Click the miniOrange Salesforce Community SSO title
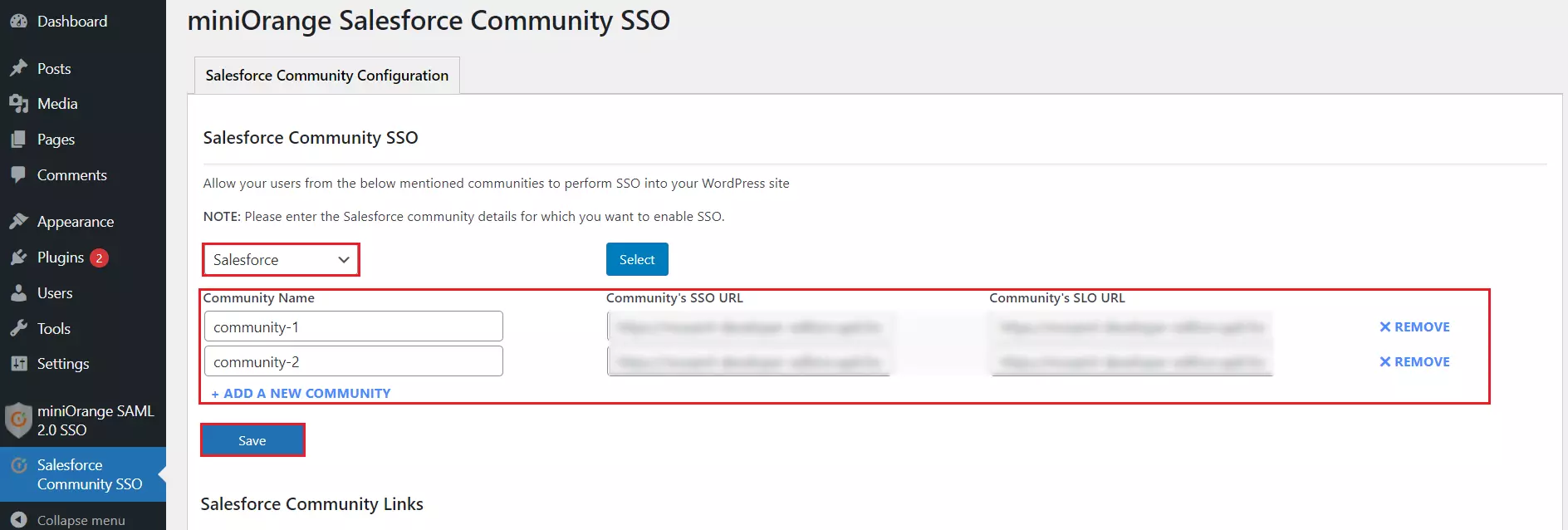 (429, 20)
